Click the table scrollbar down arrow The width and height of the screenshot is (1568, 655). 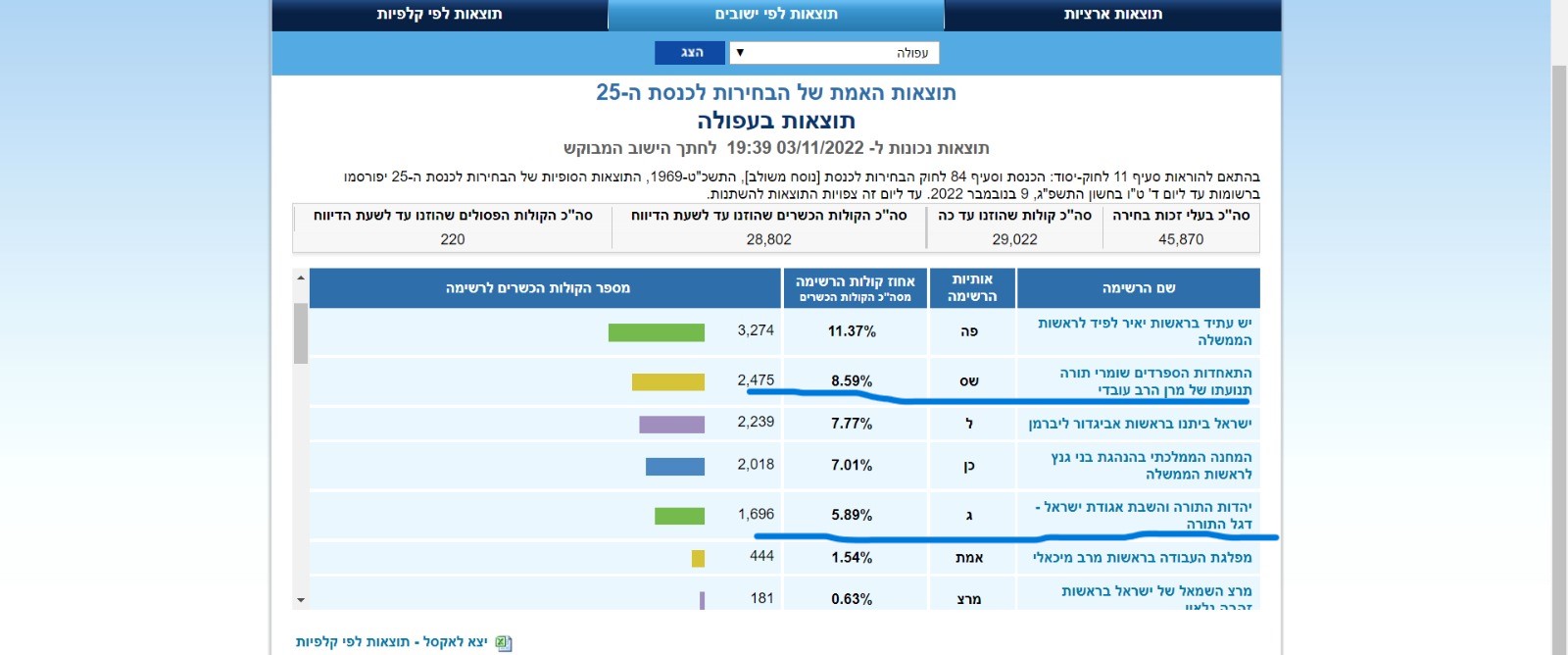301,600
